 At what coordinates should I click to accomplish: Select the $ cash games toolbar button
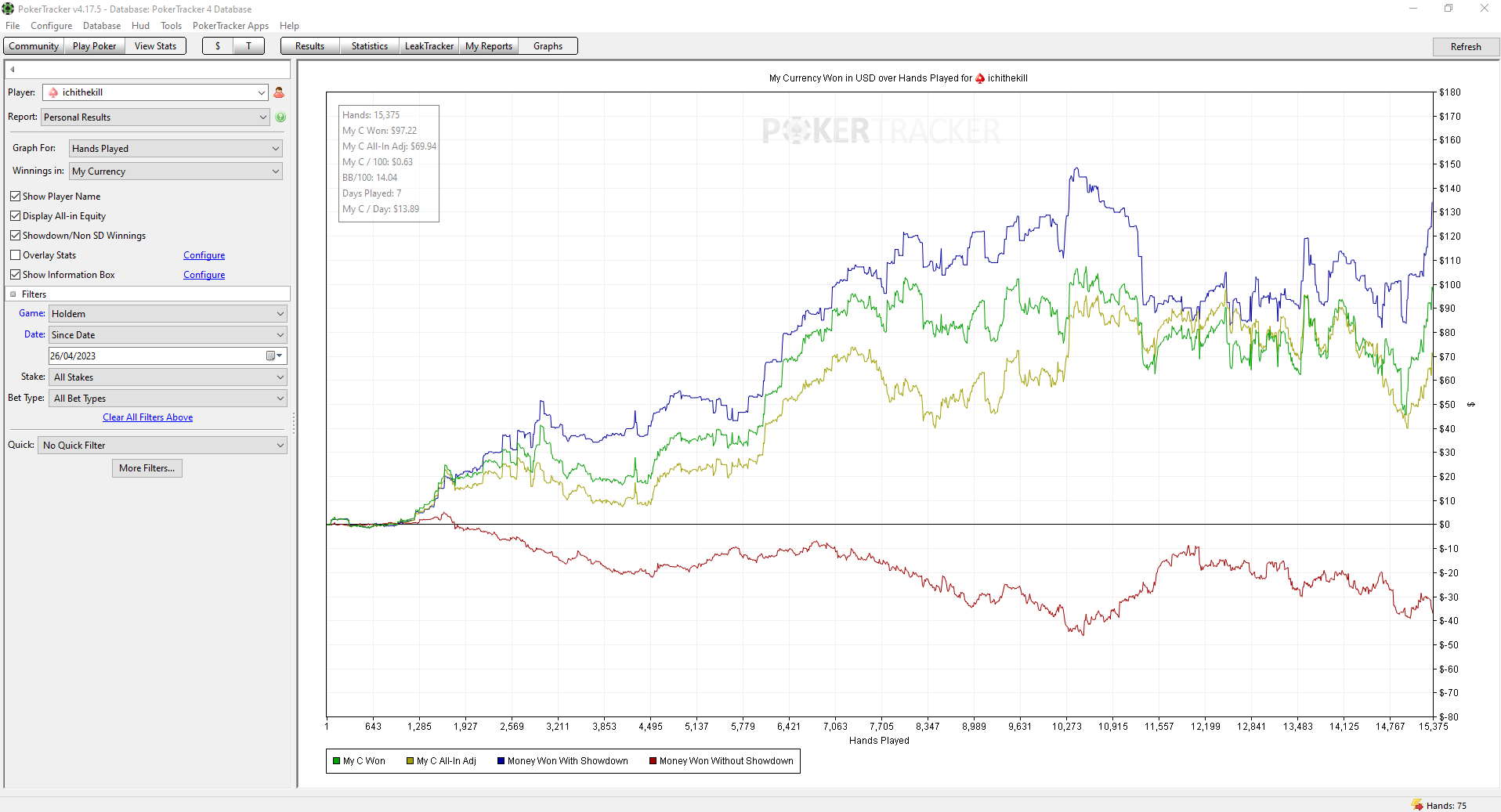218,46
